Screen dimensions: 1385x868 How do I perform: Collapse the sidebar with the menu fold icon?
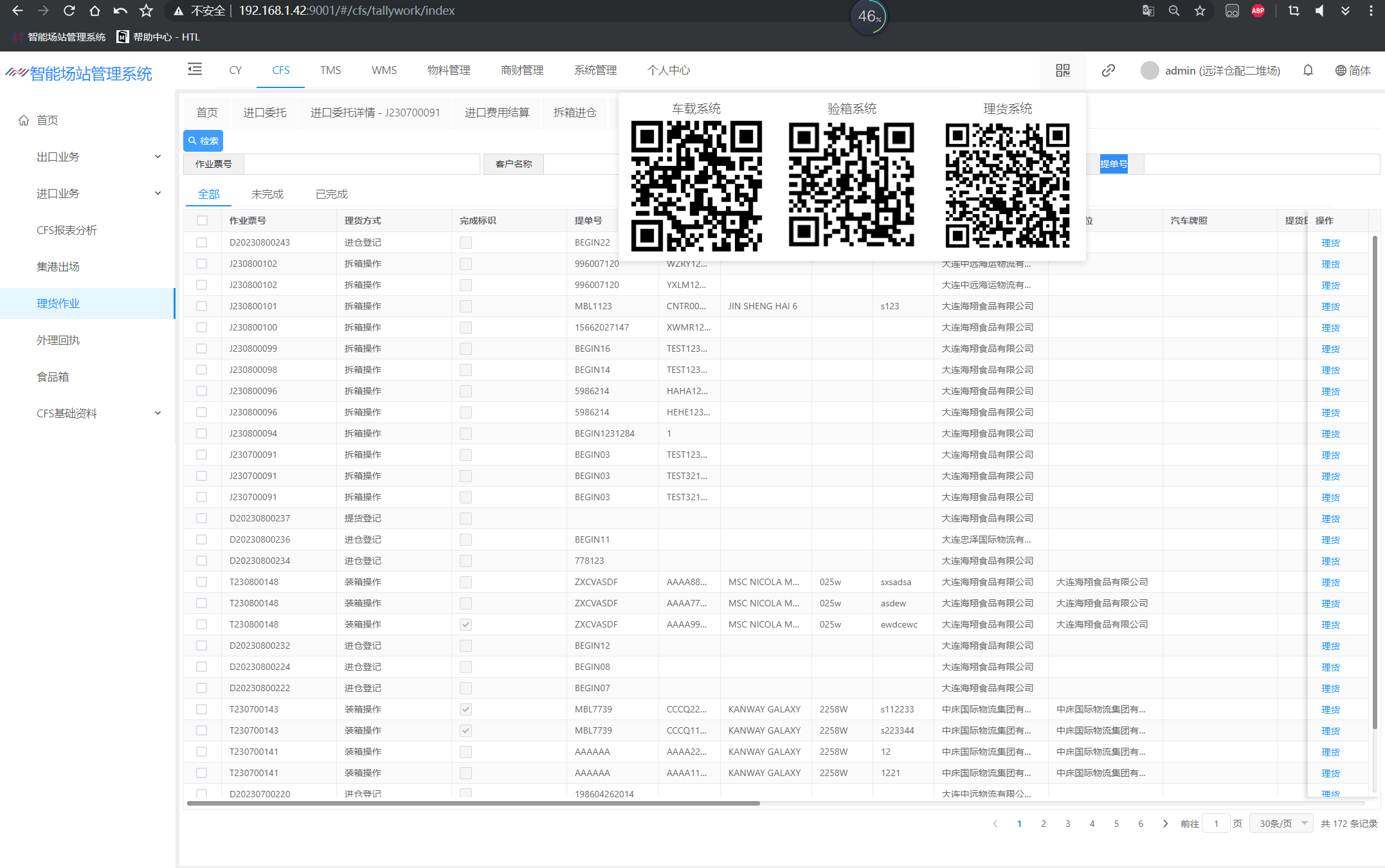194,69
